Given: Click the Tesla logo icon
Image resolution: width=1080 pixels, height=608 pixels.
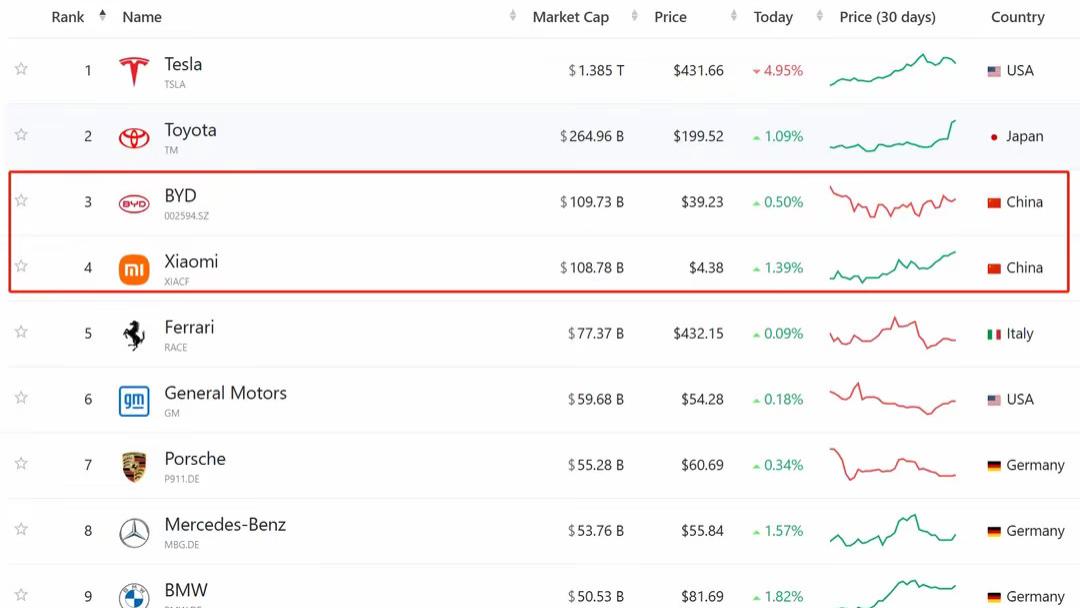Looking at the screenshot, I should click(x=134, y=71).
